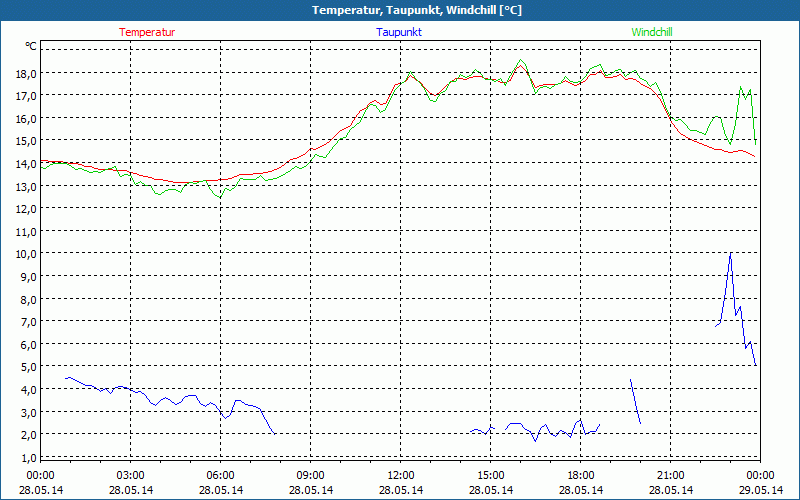
Task: Click the 15,0 y-axis value
Action: (x=26, y=141)
